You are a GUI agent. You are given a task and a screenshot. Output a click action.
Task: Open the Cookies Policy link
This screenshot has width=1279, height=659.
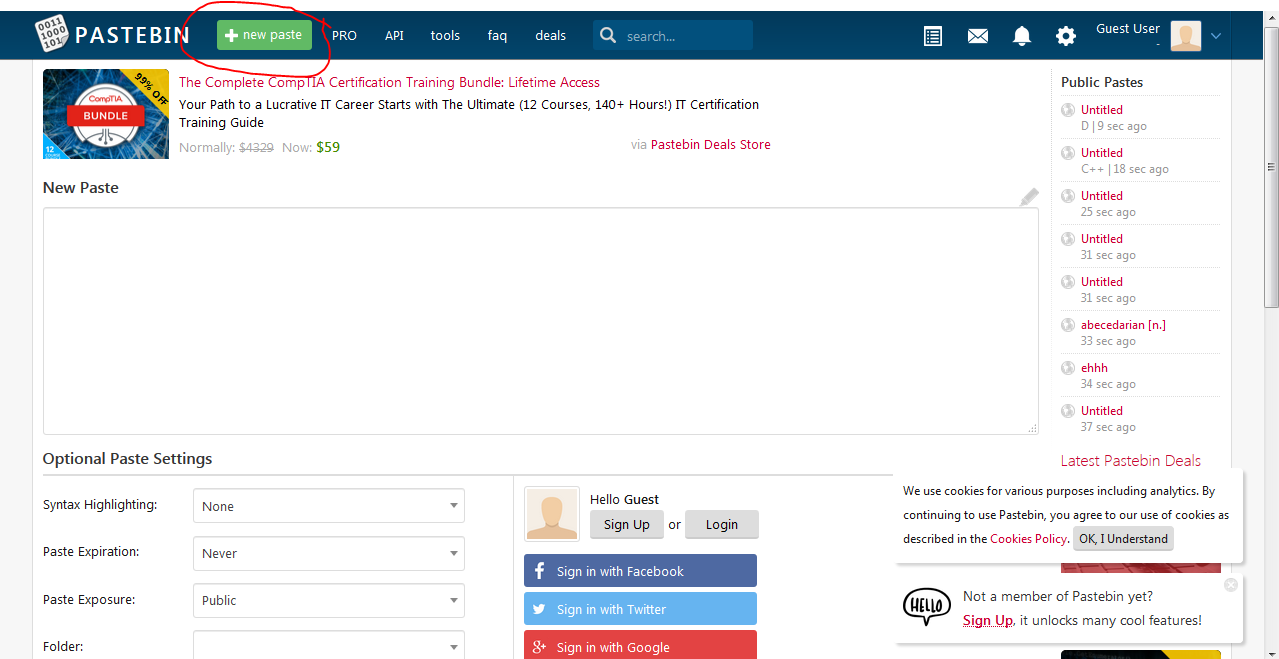1028,538
